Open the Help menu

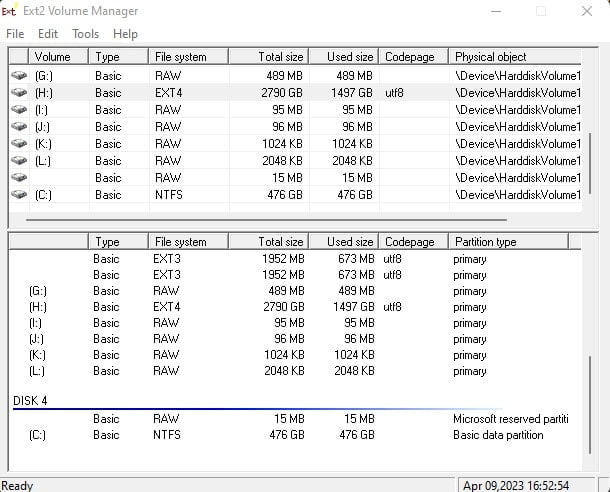tap(125, 33)
